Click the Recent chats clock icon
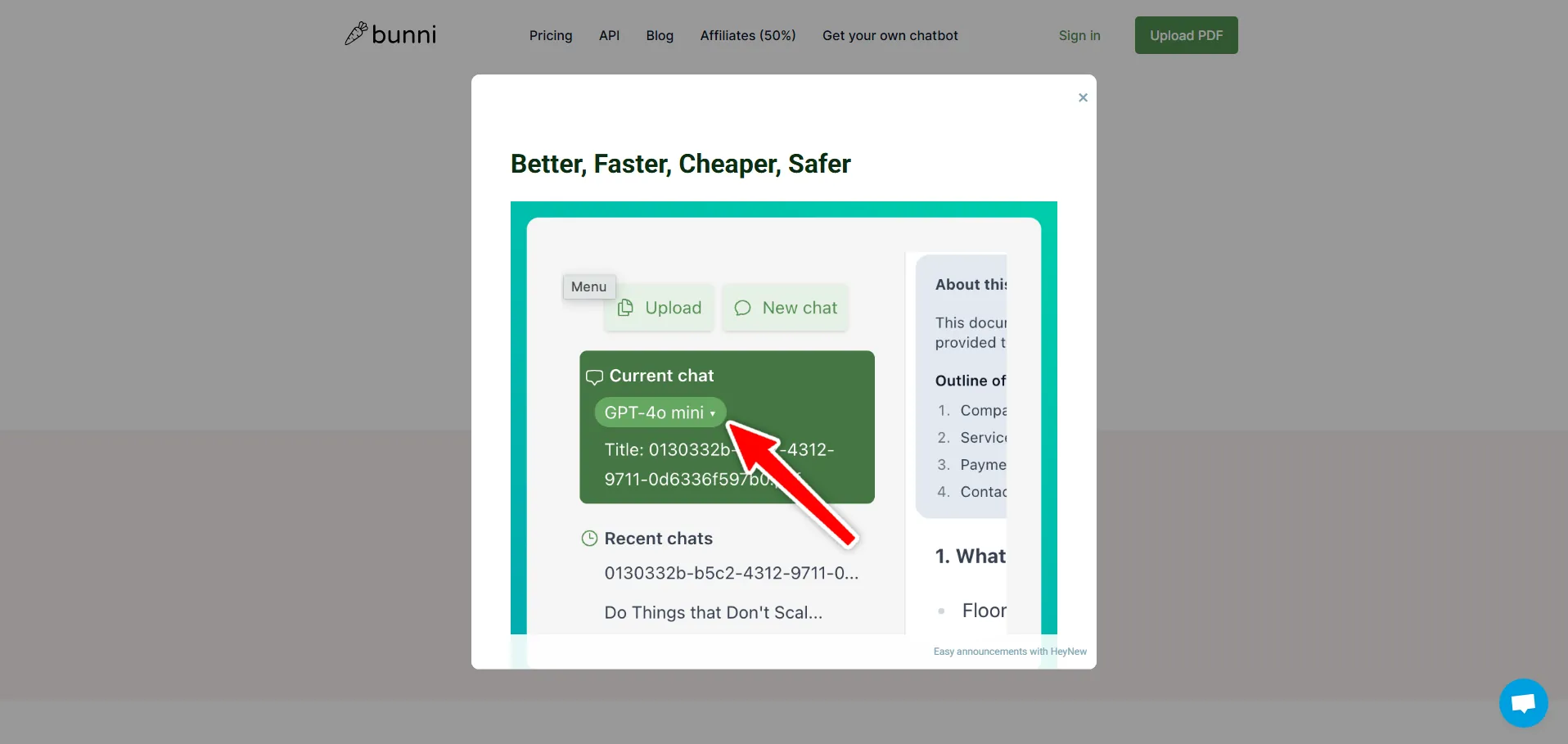 pos(589,539)
